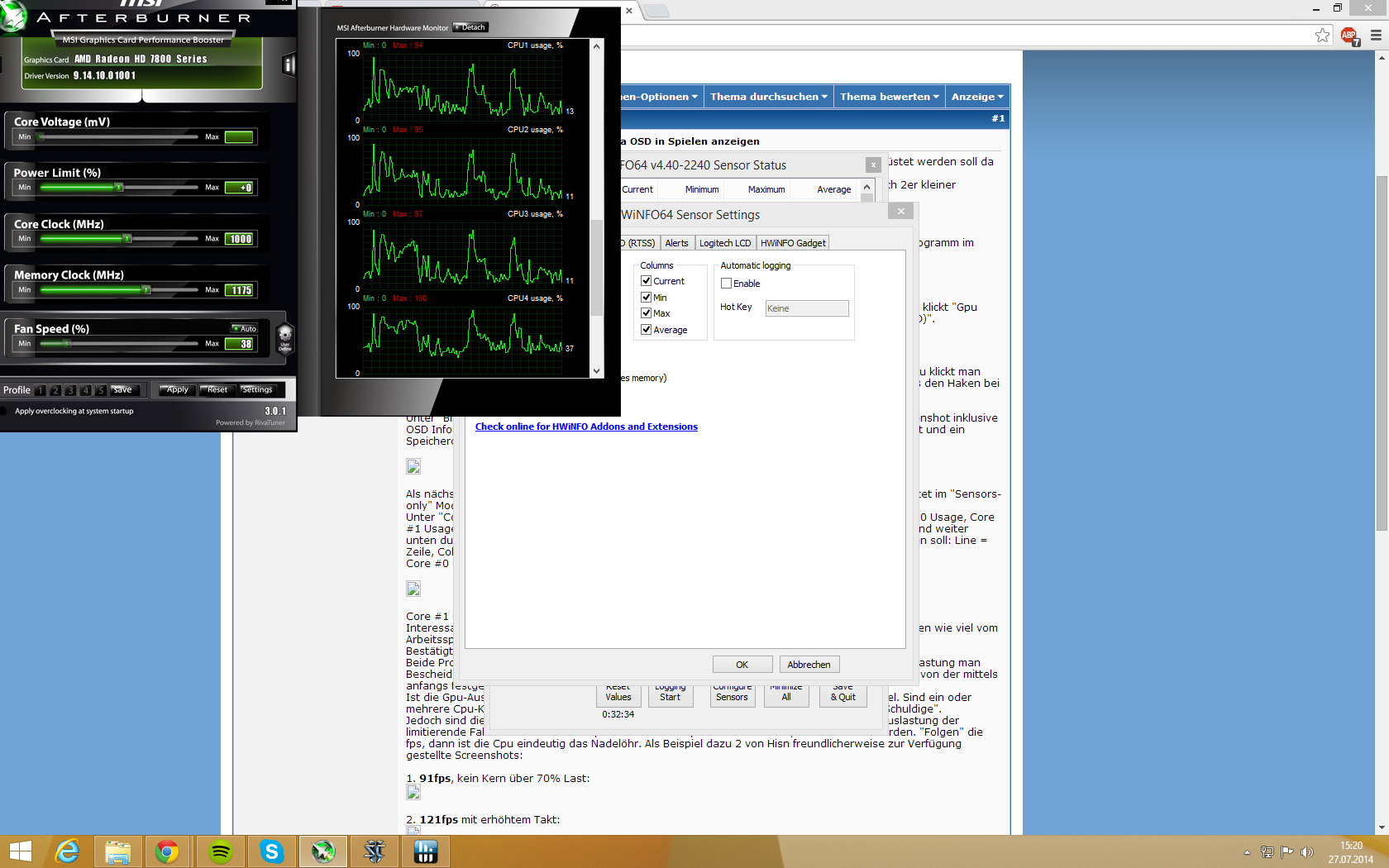The height and width of the screenshot is (868, 1389).
Task: Toggle the Min column checkbox
Action: click(647, 298)
